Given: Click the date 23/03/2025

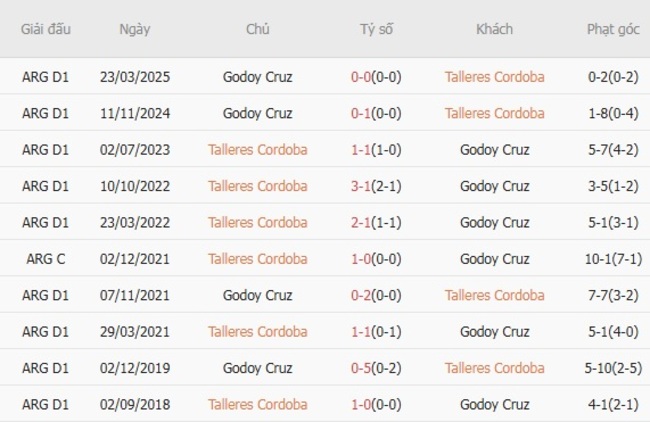Looking at the screenshot, I should pyautogui.click(x=135, y=77).
